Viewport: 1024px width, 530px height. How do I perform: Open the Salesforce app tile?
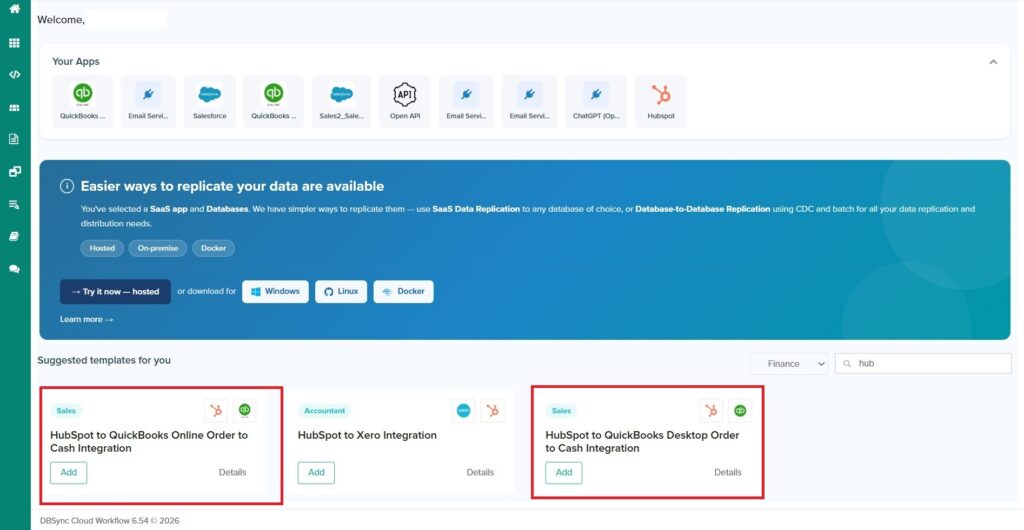[210, 101]
